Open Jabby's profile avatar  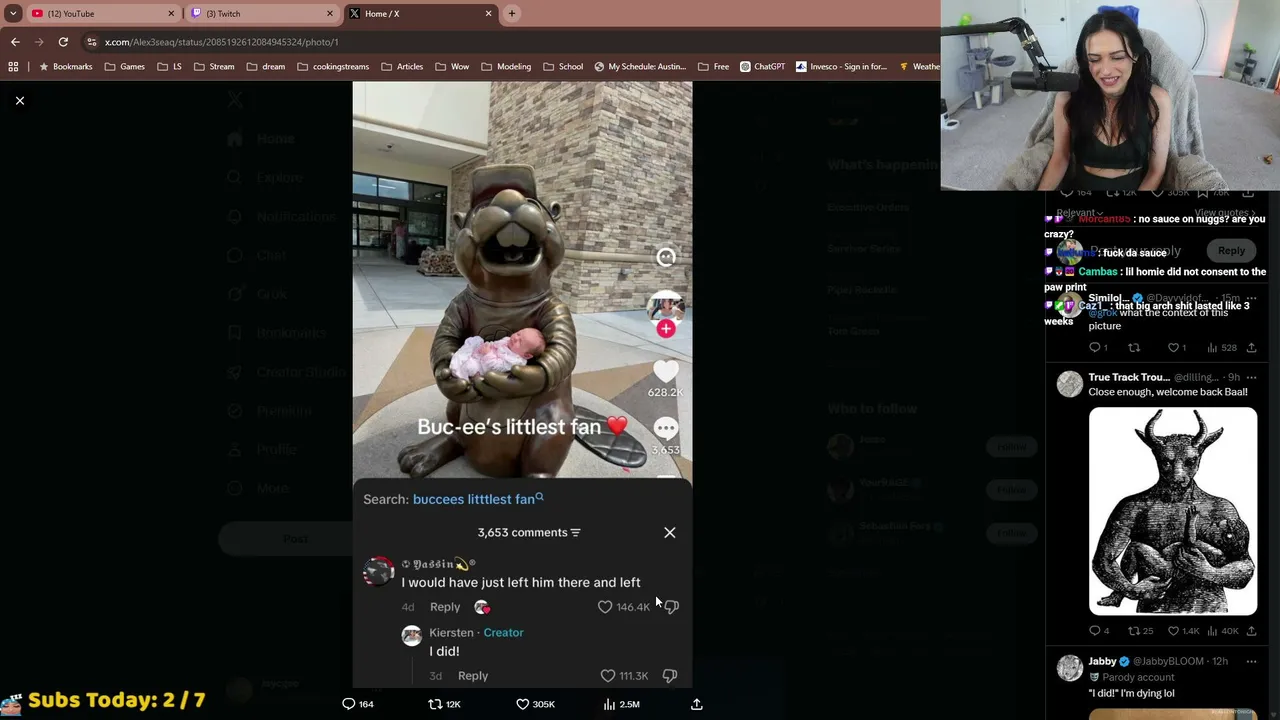pos(1069,668)
